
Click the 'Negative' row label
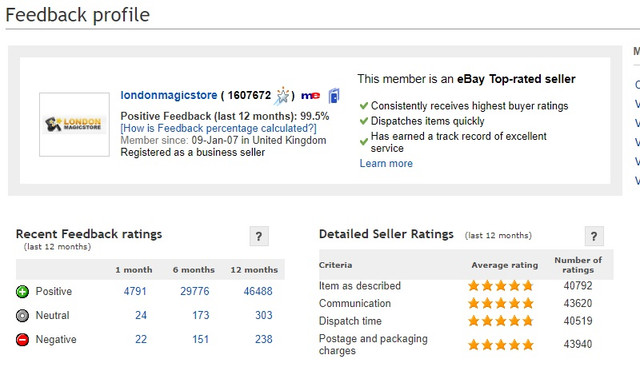pos(56,339)
